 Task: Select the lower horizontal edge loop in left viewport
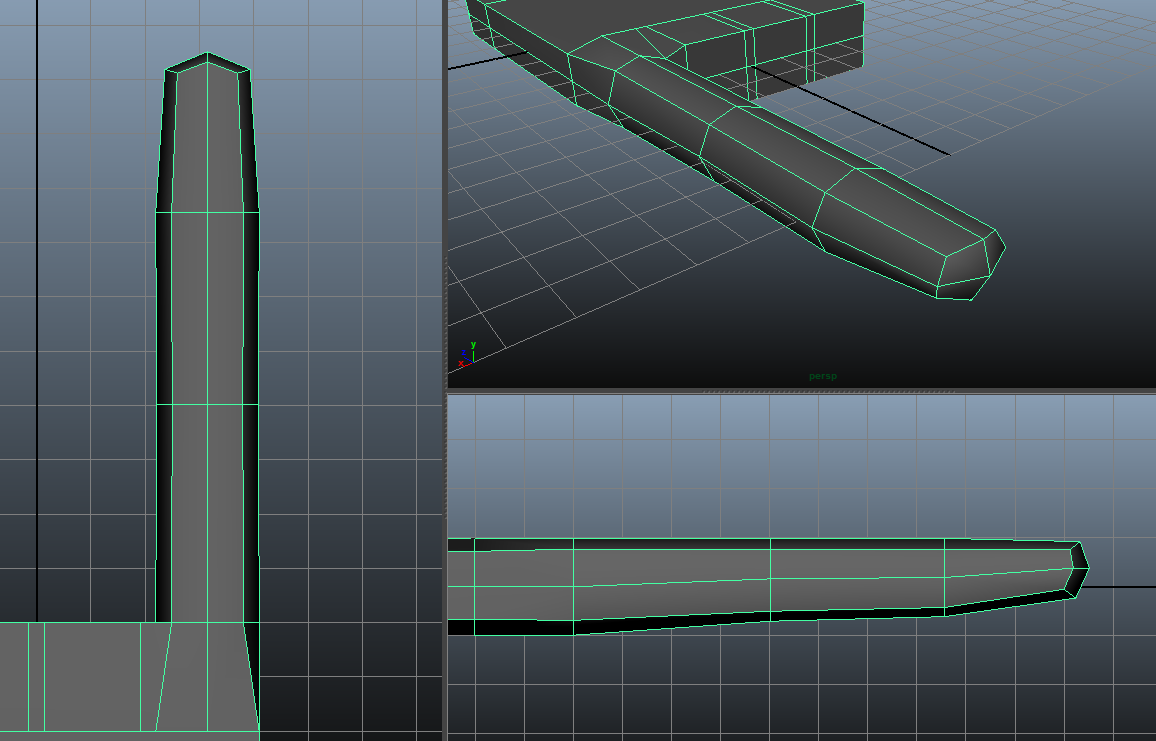208,404
